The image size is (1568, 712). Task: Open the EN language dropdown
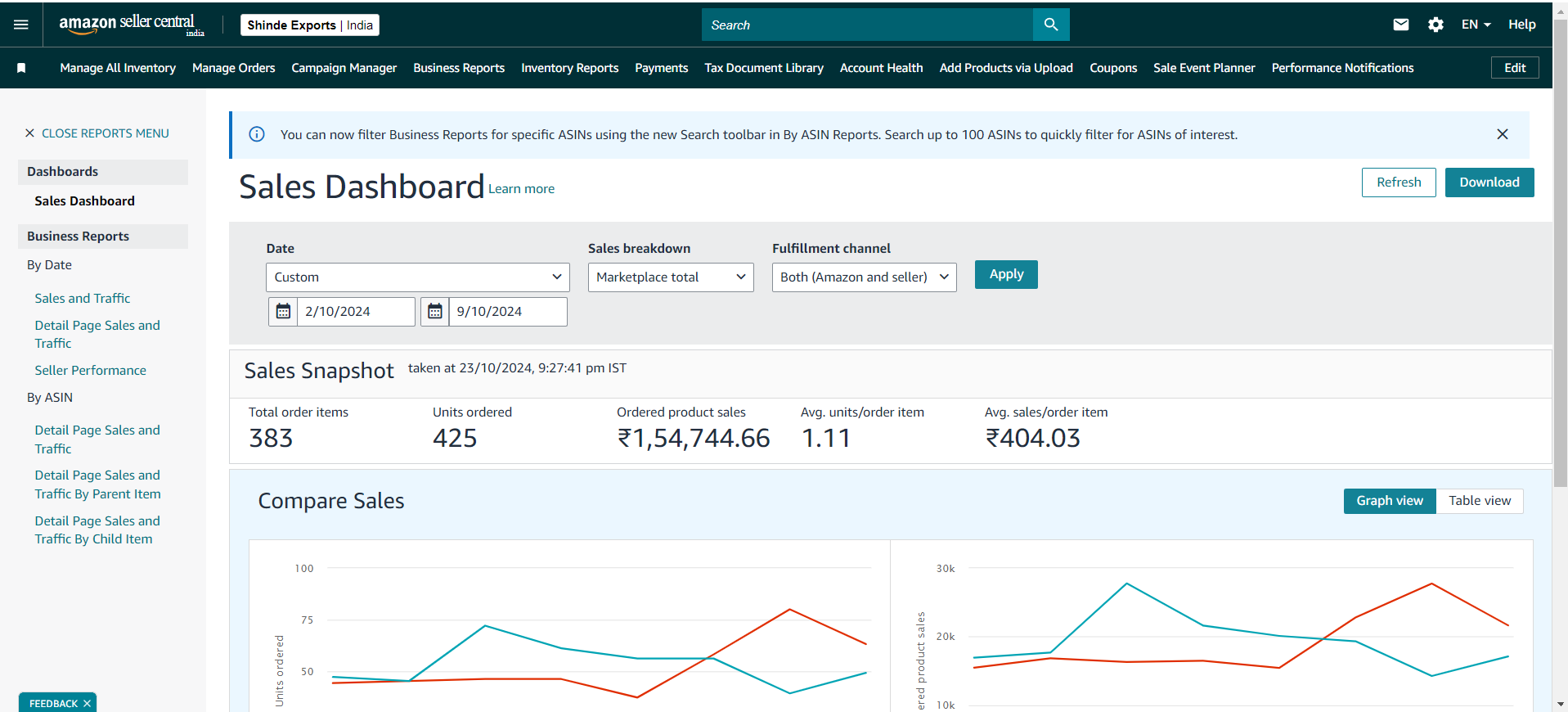[1476, 25]
